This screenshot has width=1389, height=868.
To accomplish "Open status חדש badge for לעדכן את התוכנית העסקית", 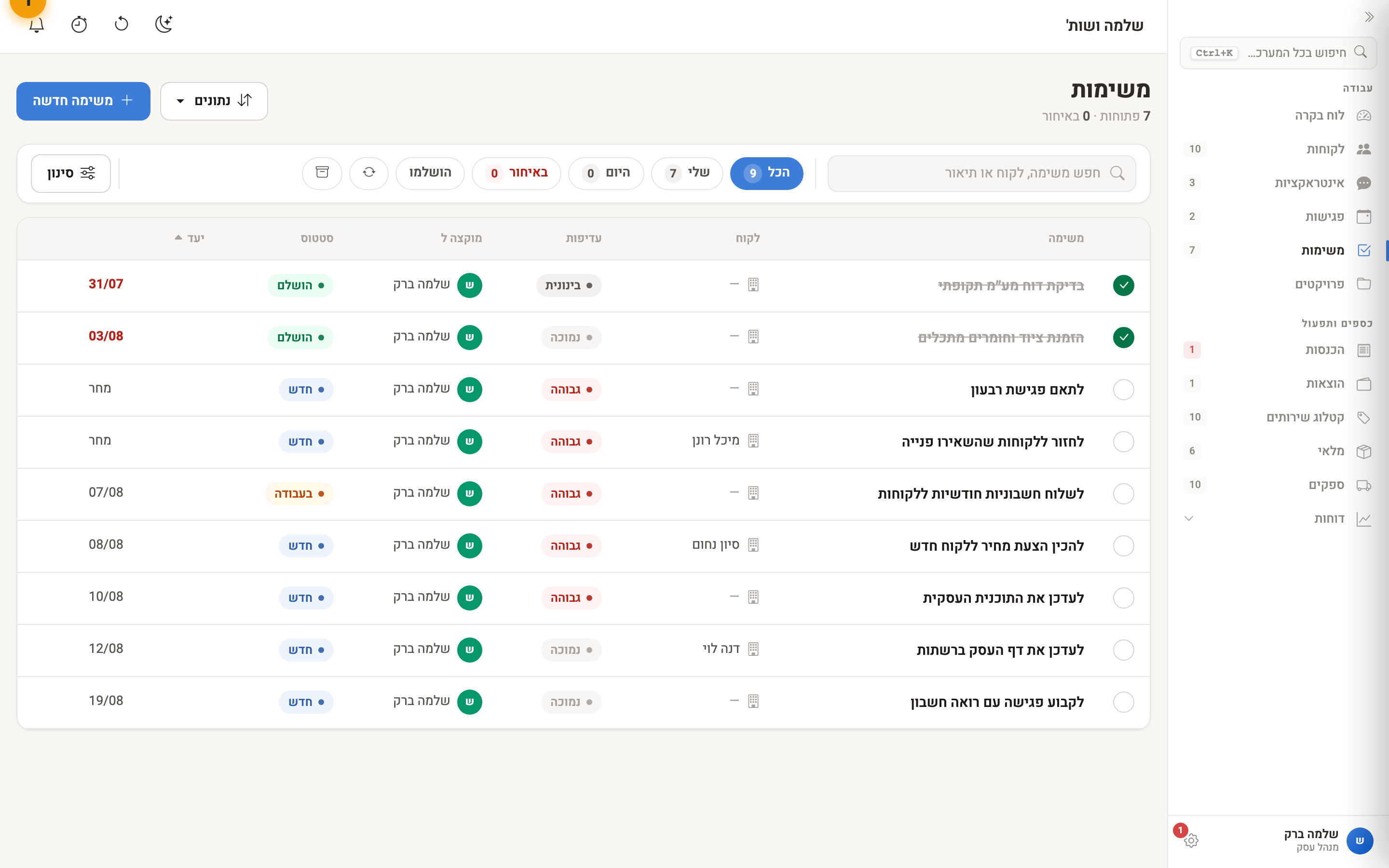I will (306, 598).
